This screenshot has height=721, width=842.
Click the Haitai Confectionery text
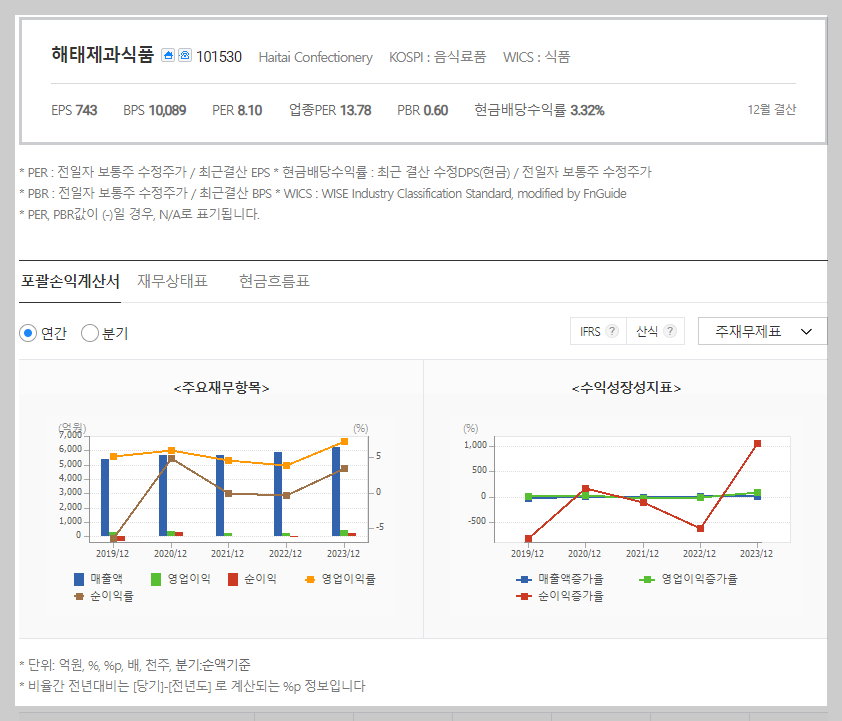[x=315, y=57]
